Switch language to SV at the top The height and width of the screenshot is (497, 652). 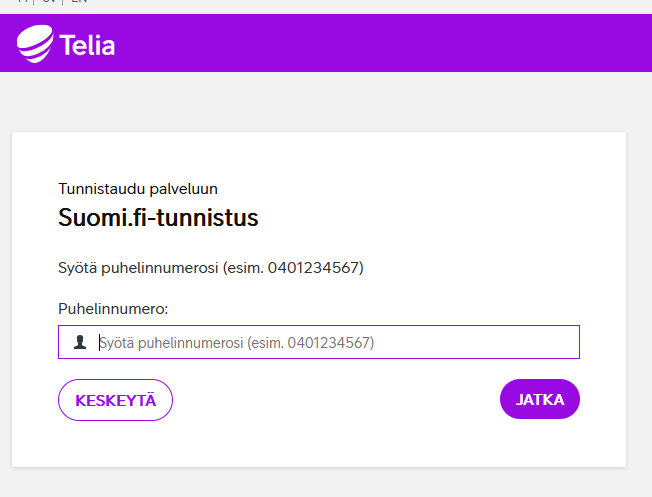click(49, 2)
